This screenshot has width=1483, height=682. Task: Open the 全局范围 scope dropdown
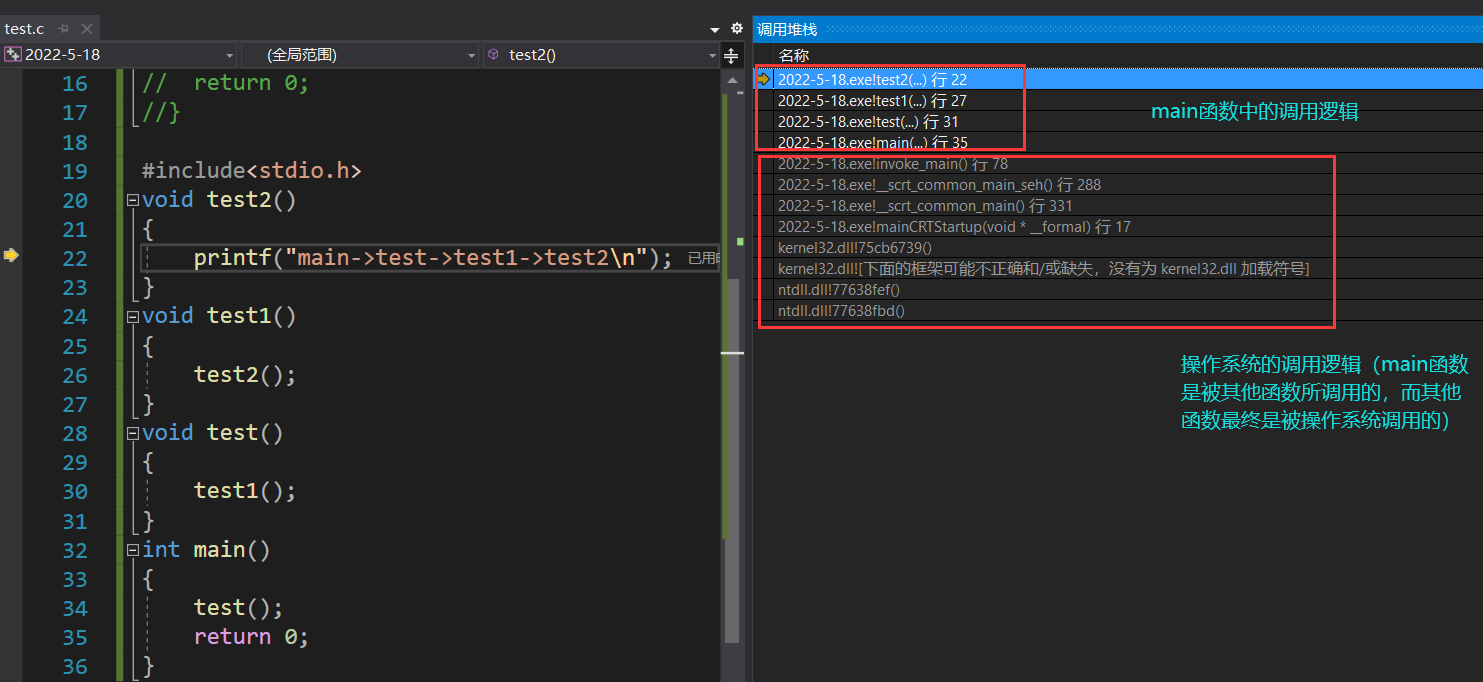(472, 55)
